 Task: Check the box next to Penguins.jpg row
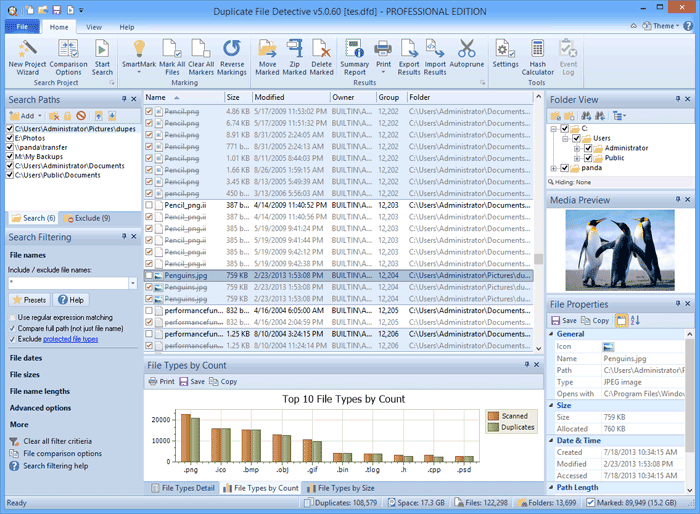point(149,274)
